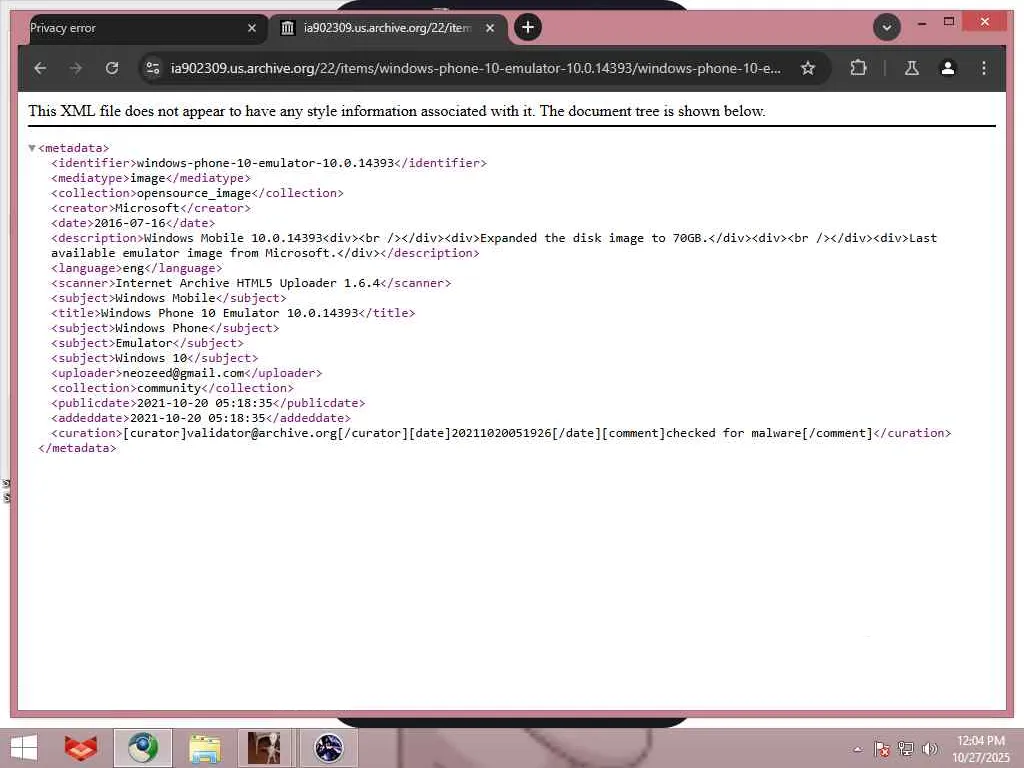Open the Extensions puzzle icon
This screenshot has height=768, width=1024.
click(858, 68)
